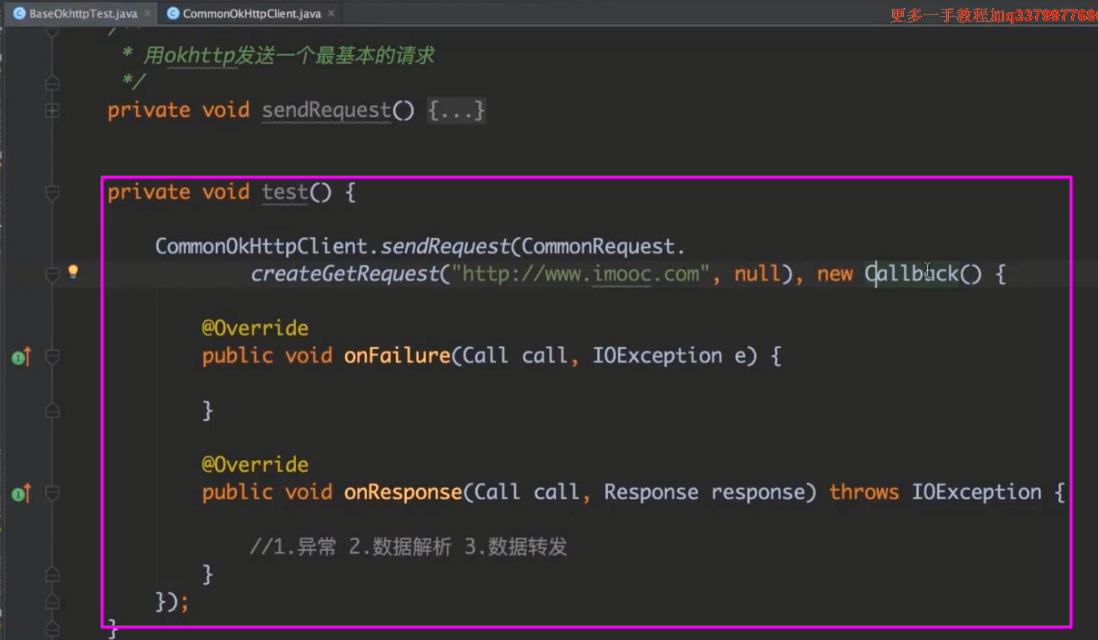Click the 'sendRequest' method name declaration
Image resolution: width=1098 pixels, height=640 pixels.
[326, 110]
